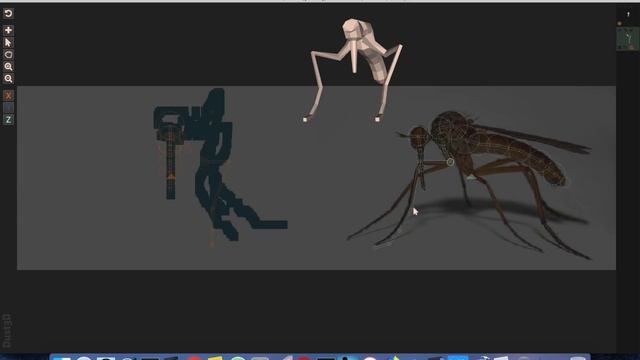The width and height of the screenshot is (640, 360).
Task: Toggle the Z axis button
Action: coord(8,120)
